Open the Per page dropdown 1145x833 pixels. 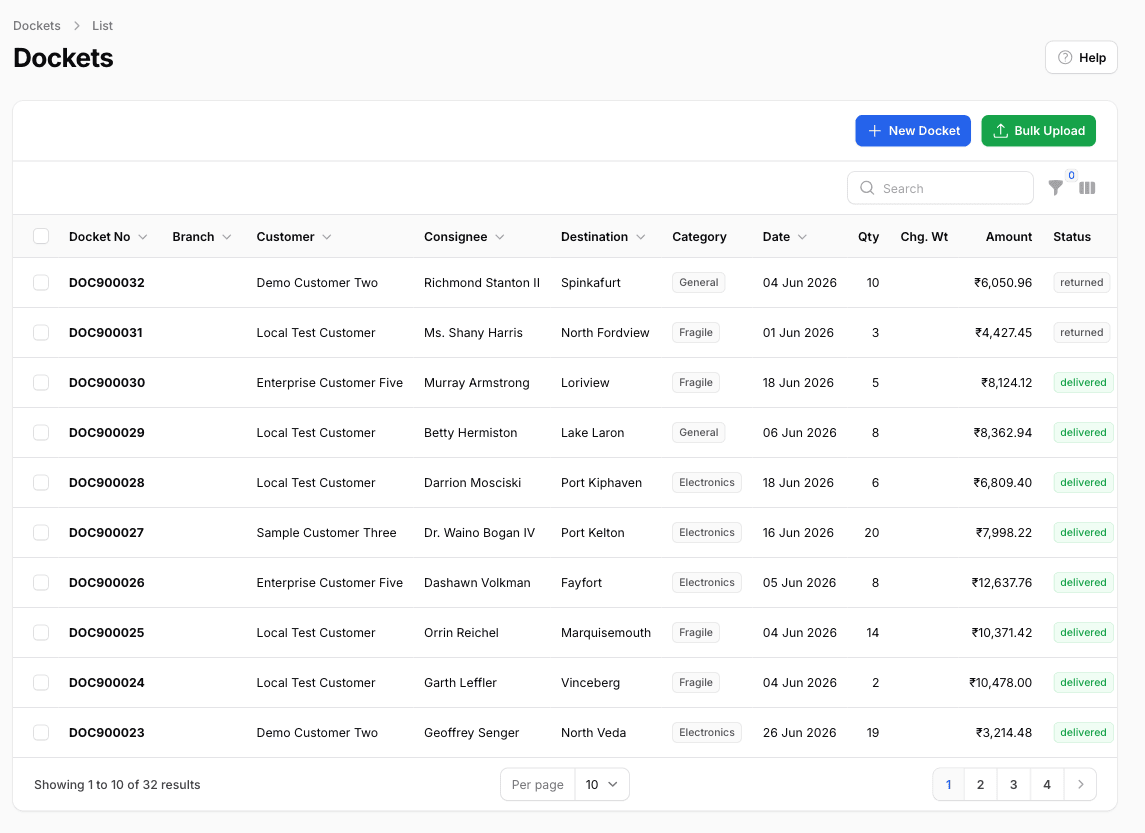602,785
